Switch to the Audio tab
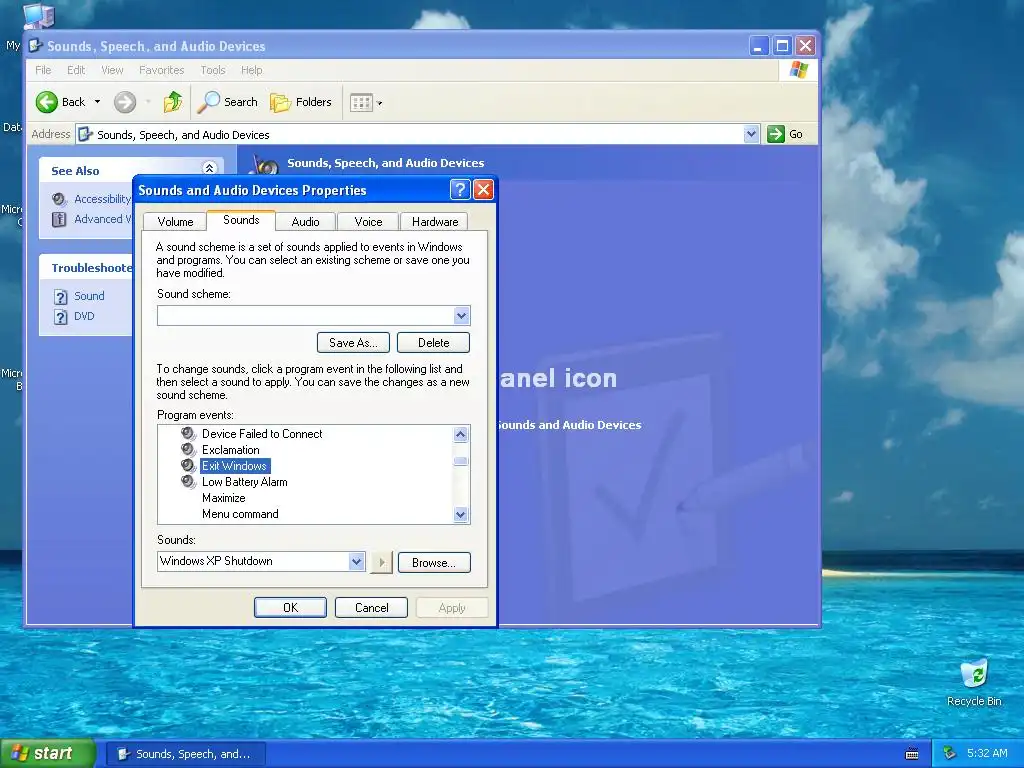 click(305, 222)
